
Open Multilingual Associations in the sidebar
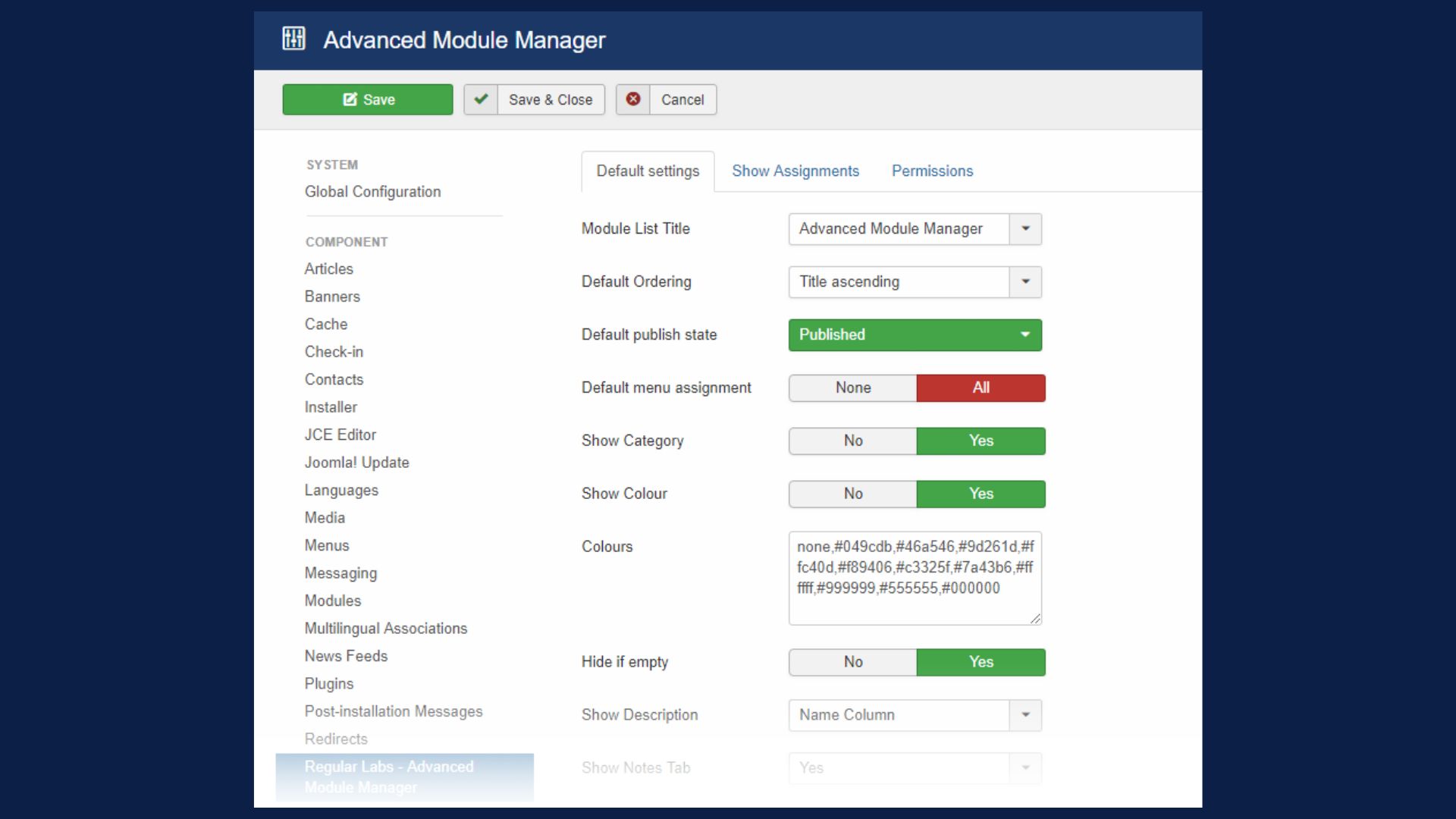pyautogui.click(x=386, y=629)
